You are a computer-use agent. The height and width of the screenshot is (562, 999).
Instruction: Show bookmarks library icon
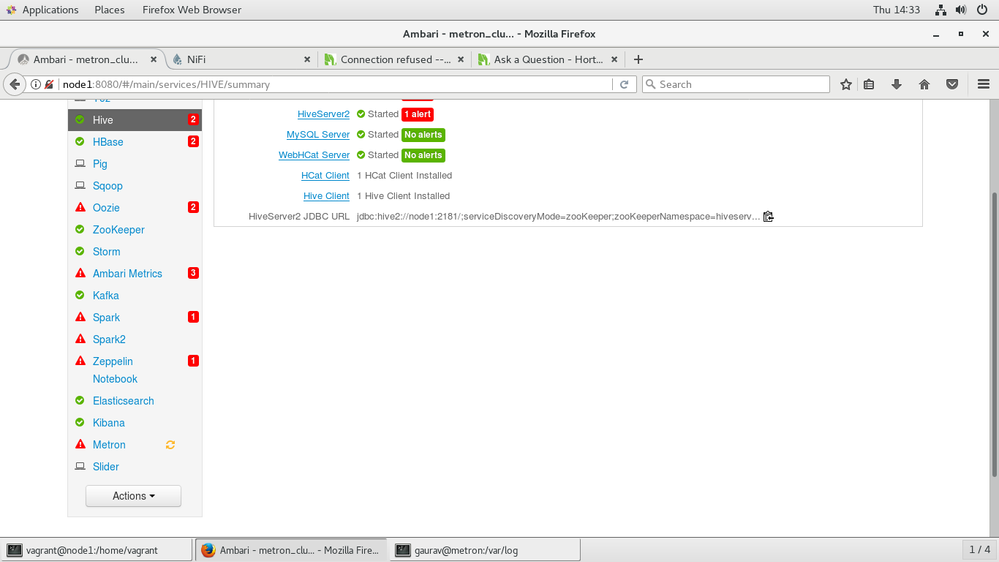pyautogui.click(x=869, y=84)
